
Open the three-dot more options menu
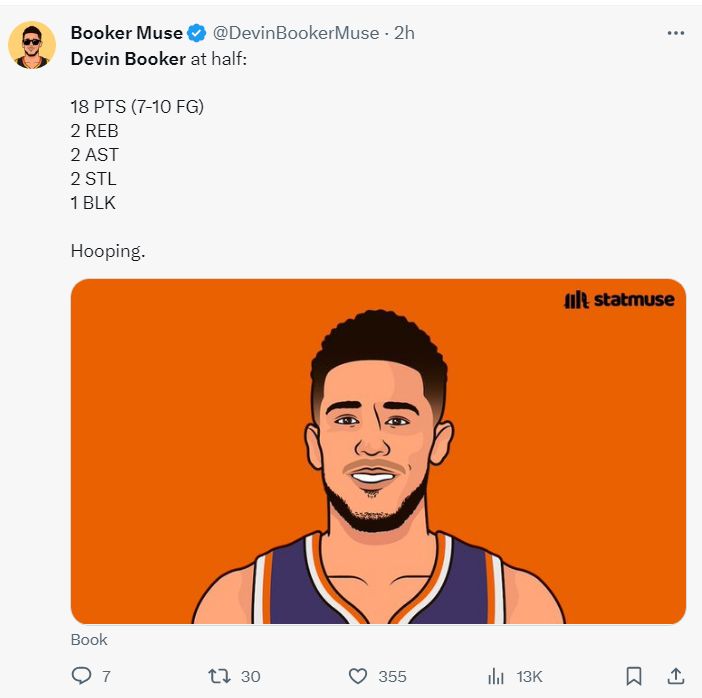click(x=676, y=33)
